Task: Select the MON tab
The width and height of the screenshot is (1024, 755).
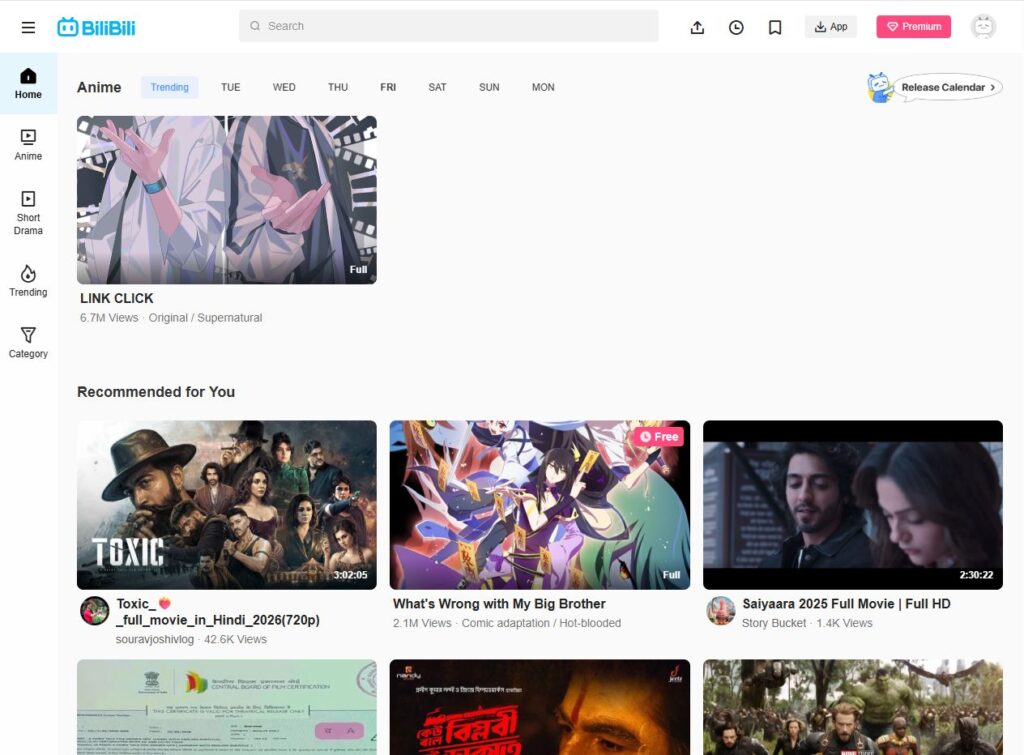Action: pyautogui.click(x=543, y=87)
